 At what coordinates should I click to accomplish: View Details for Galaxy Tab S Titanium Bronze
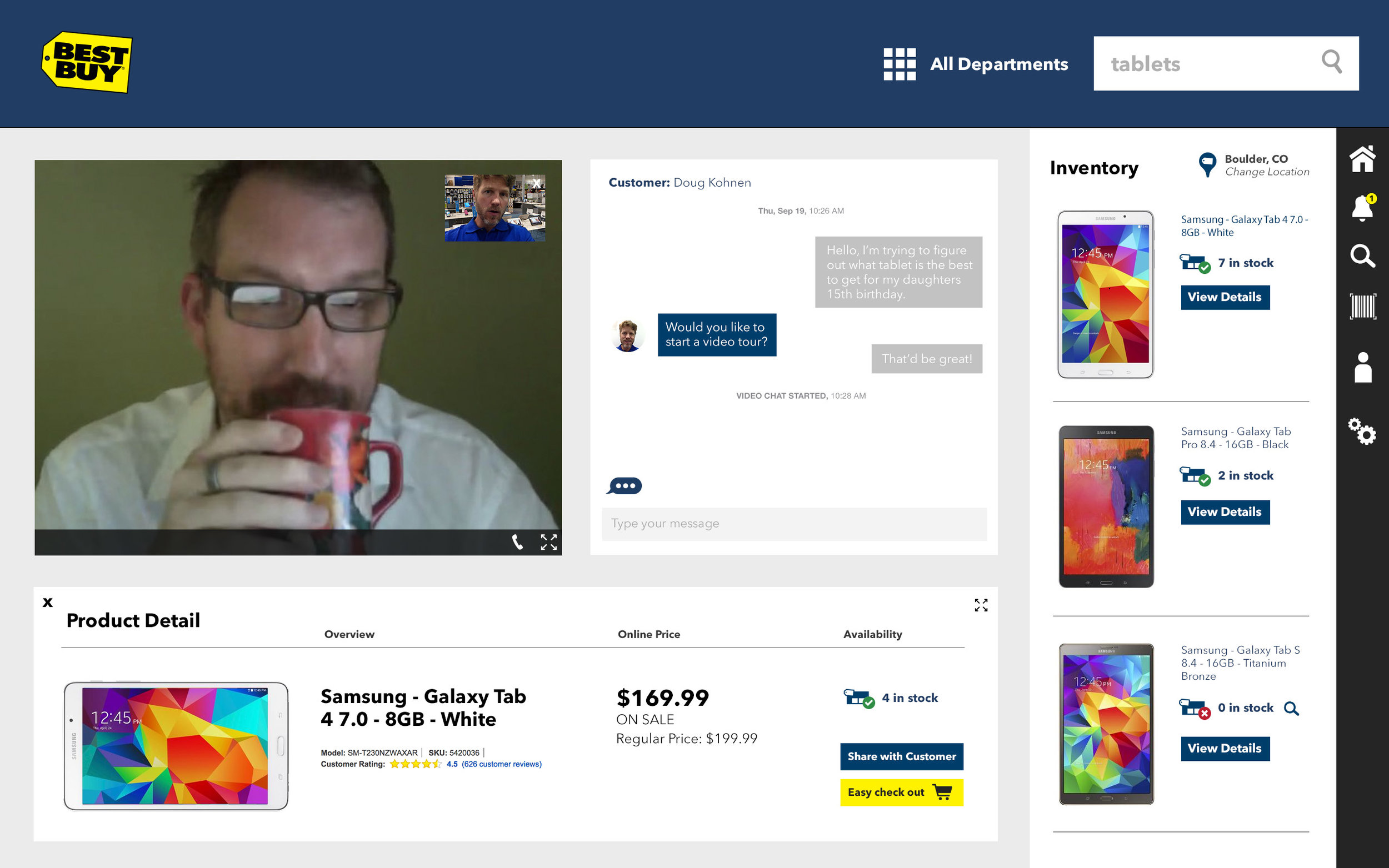[x=1225, y=749]
